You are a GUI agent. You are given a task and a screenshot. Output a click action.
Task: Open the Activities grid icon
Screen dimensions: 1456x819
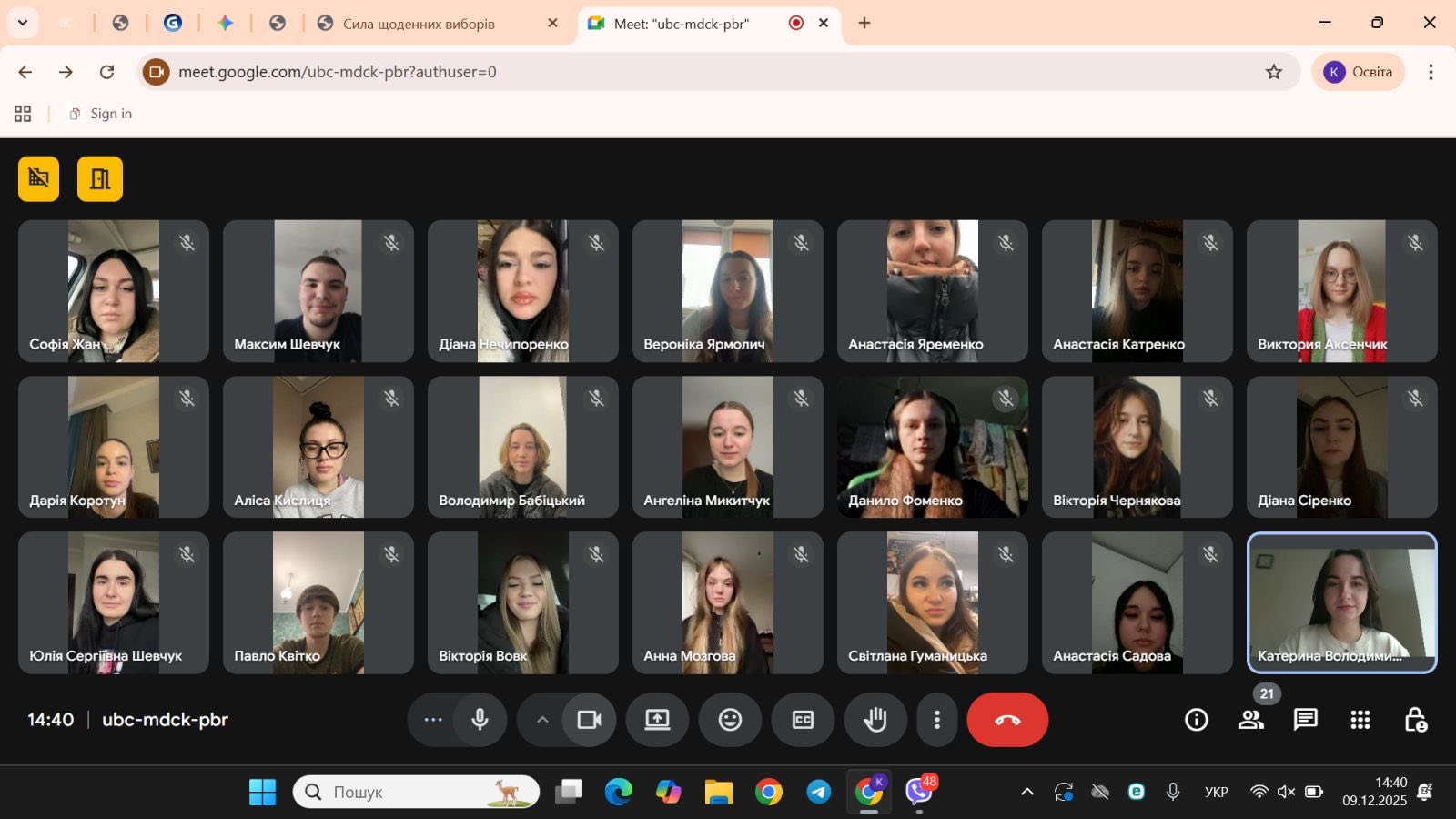click(x=1360, y=720)
